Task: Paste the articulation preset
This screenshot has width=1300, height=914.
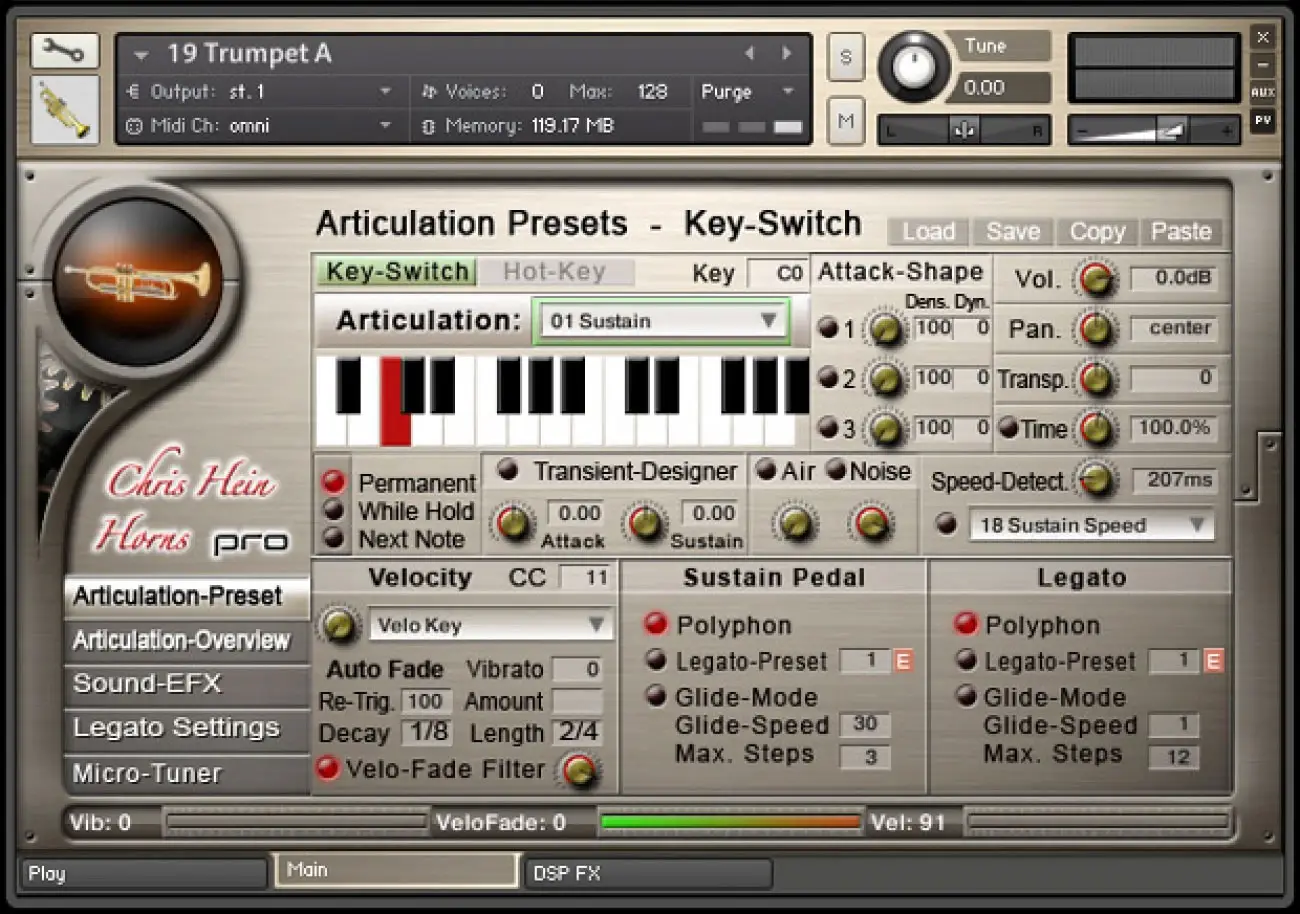Action: (1181, 232)
